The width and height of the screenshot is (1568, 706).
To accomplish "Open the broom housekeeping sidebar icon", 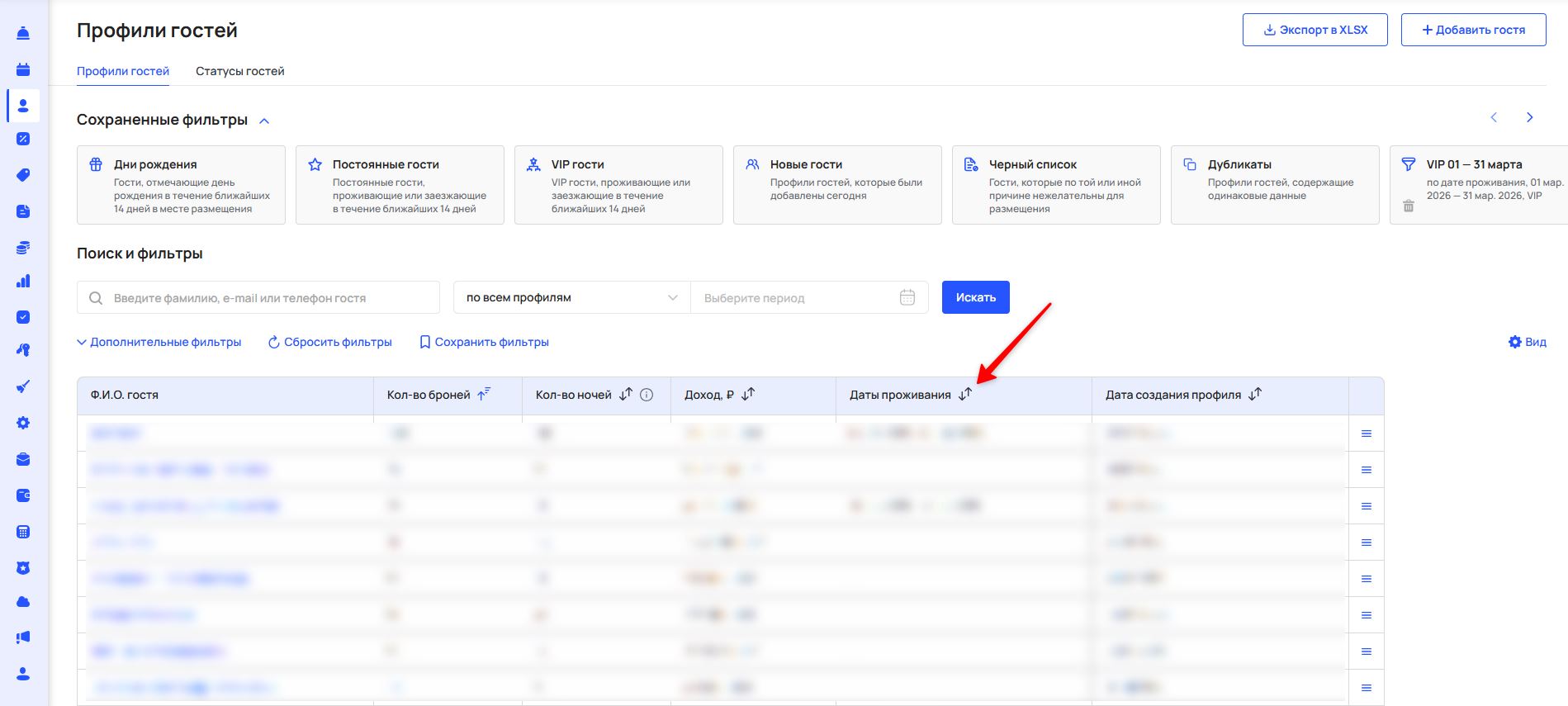I will 23,386.
